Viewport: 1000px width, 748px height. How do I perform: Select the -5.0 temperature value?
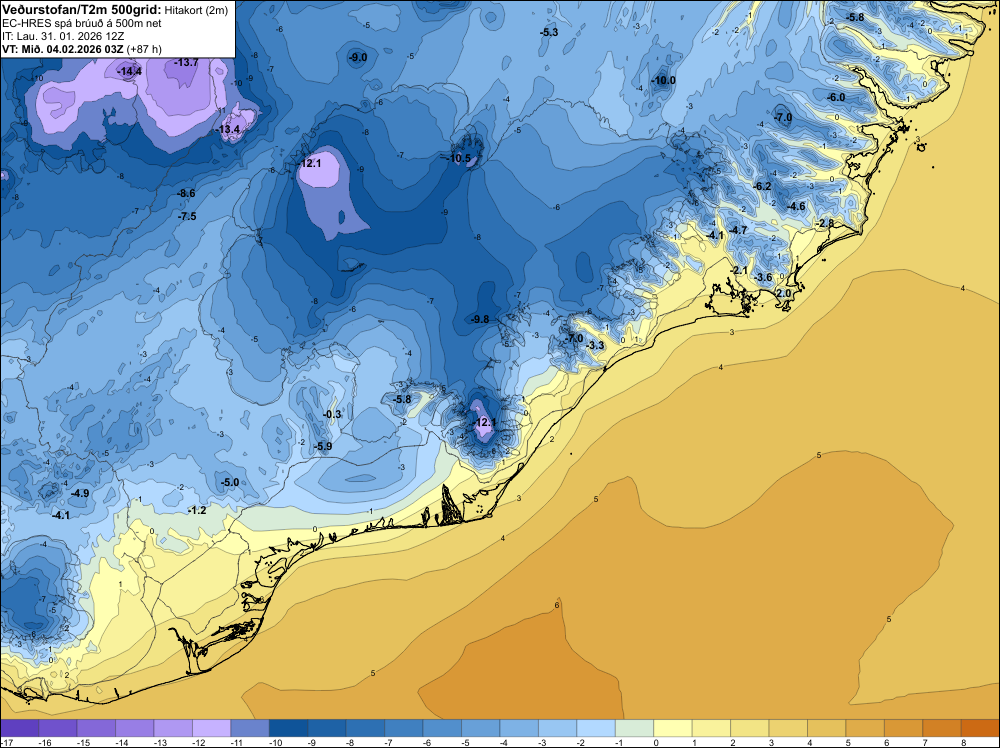[230, 482]
